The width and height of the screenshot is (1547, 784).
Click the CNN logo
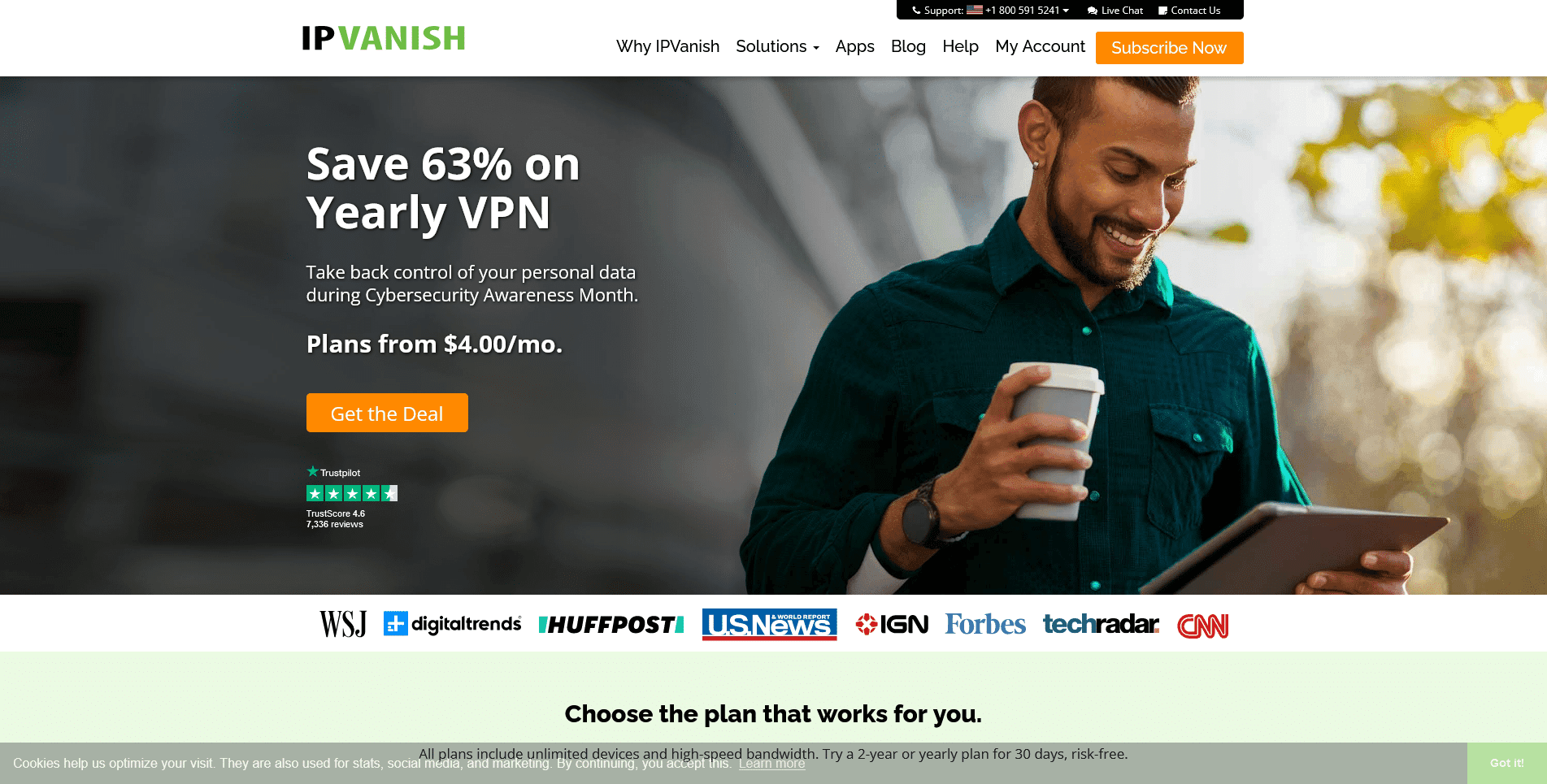click(1202, 626)
